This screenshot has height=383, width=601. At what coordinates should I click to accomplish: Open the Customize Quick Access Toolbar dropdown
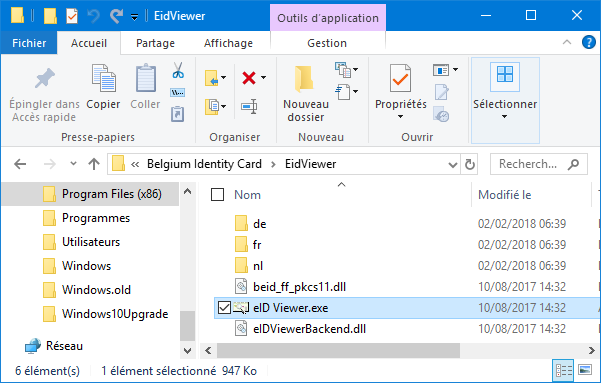coord(135,16)
